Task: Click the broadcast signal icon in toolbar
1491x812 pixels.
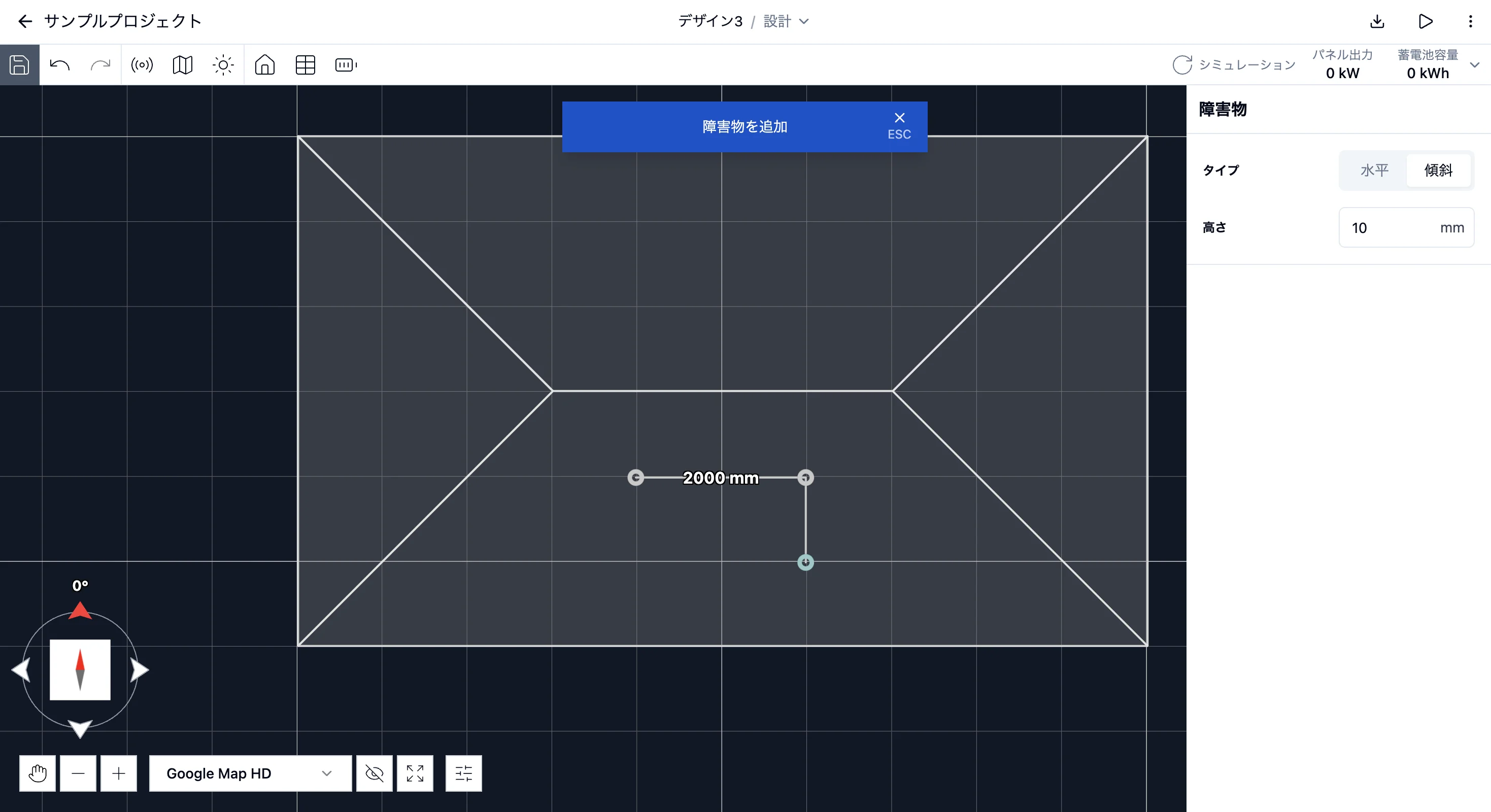Action: point(142,65)
